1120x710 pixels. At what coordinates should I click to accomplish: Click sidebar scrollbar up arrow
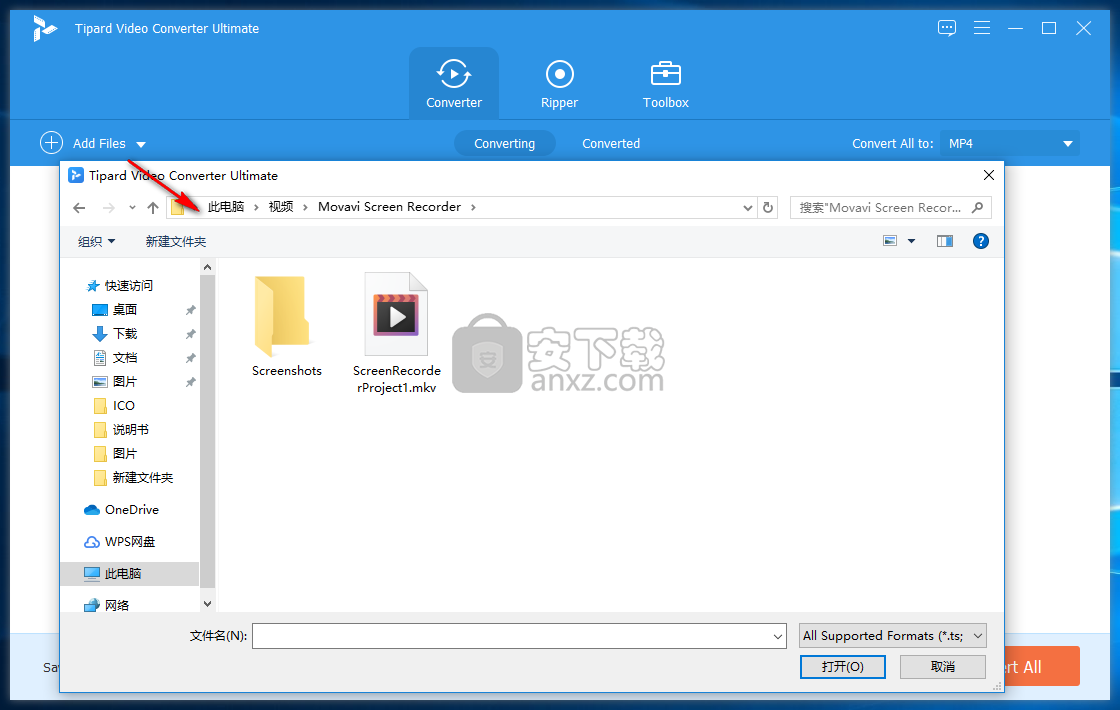(x=207, y=267)
